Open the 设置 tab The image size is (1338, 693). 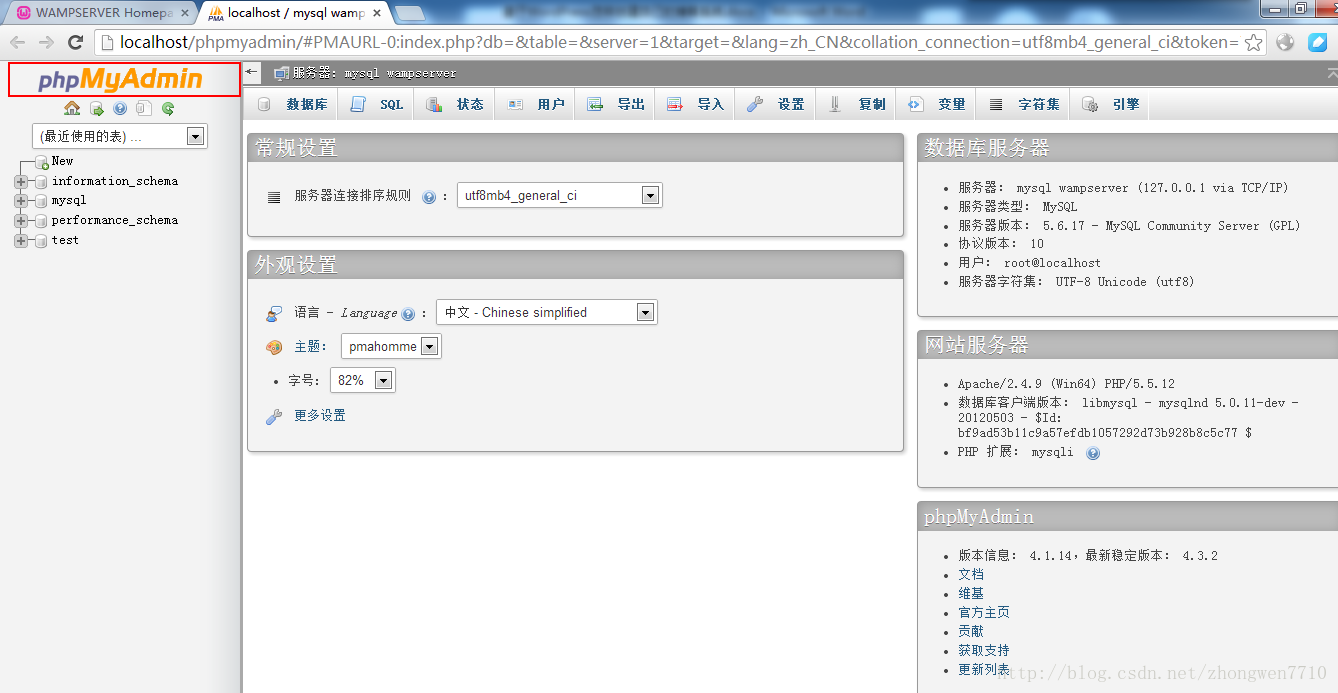pos(775,104)
